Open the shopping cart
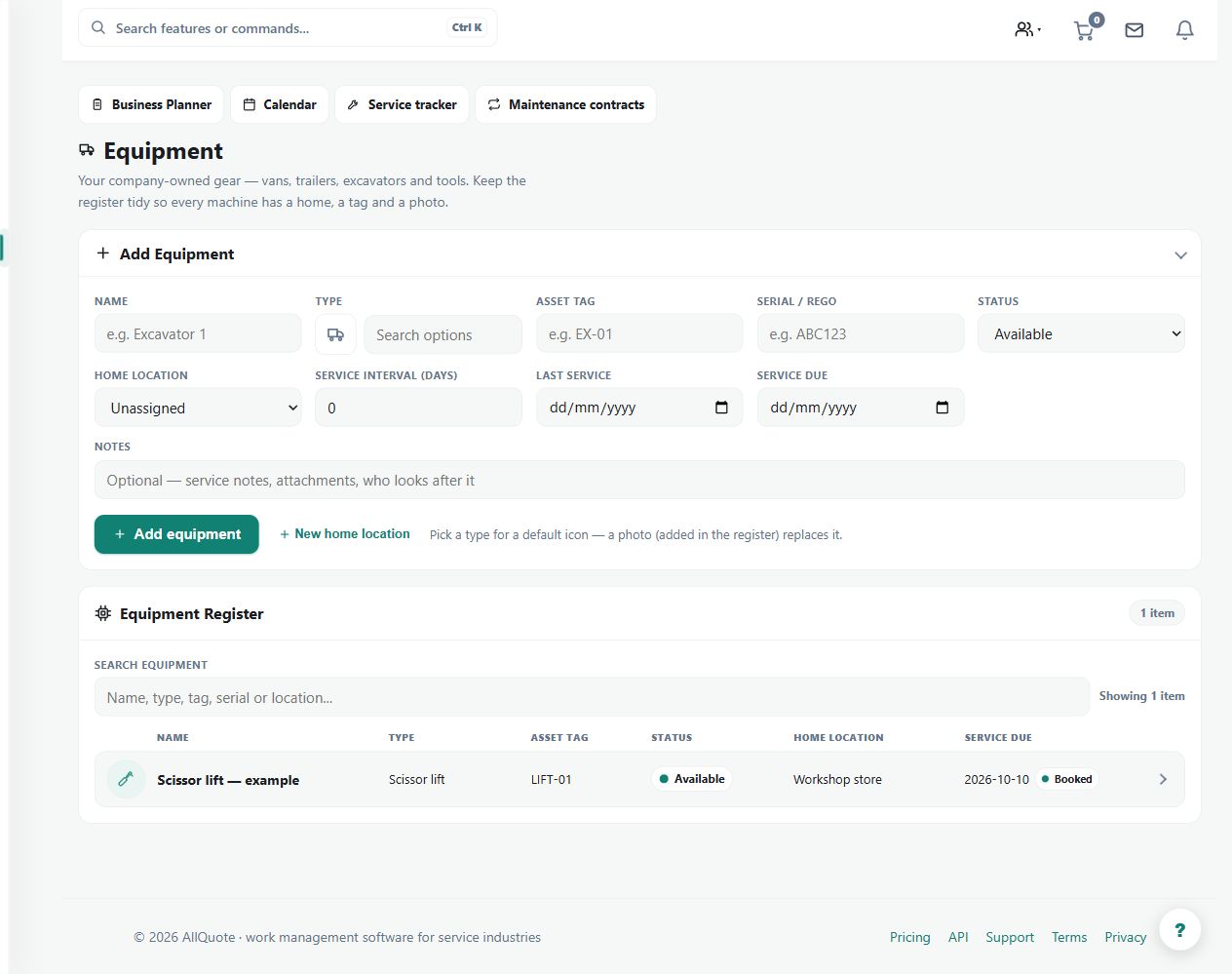 click(x=1086, y=28)
